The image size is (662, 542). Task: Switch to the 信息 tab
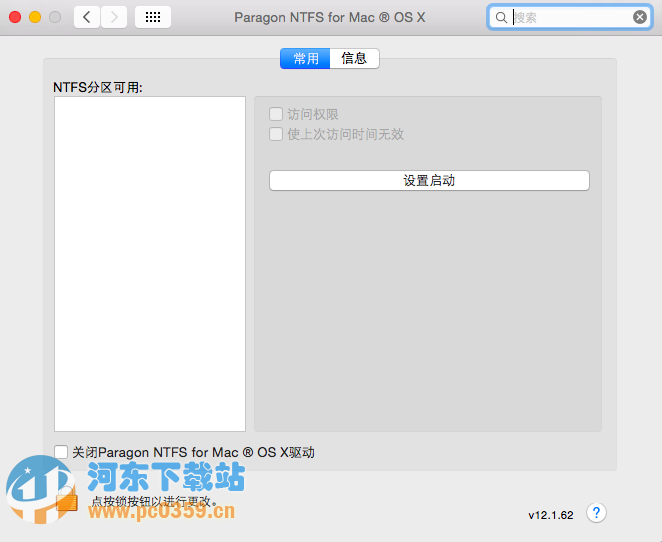point(354,58)
